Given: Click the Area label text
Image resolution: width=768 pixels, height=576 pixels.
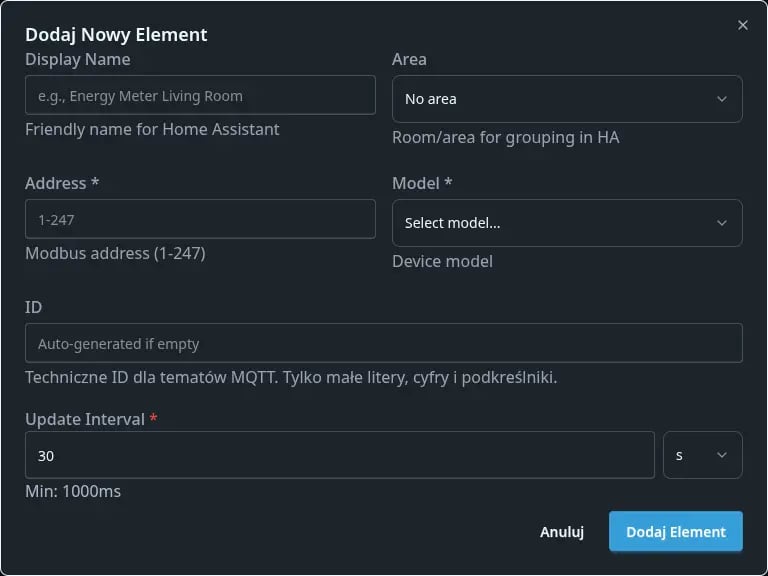Looking at the screenshot, I should (409, 59).
